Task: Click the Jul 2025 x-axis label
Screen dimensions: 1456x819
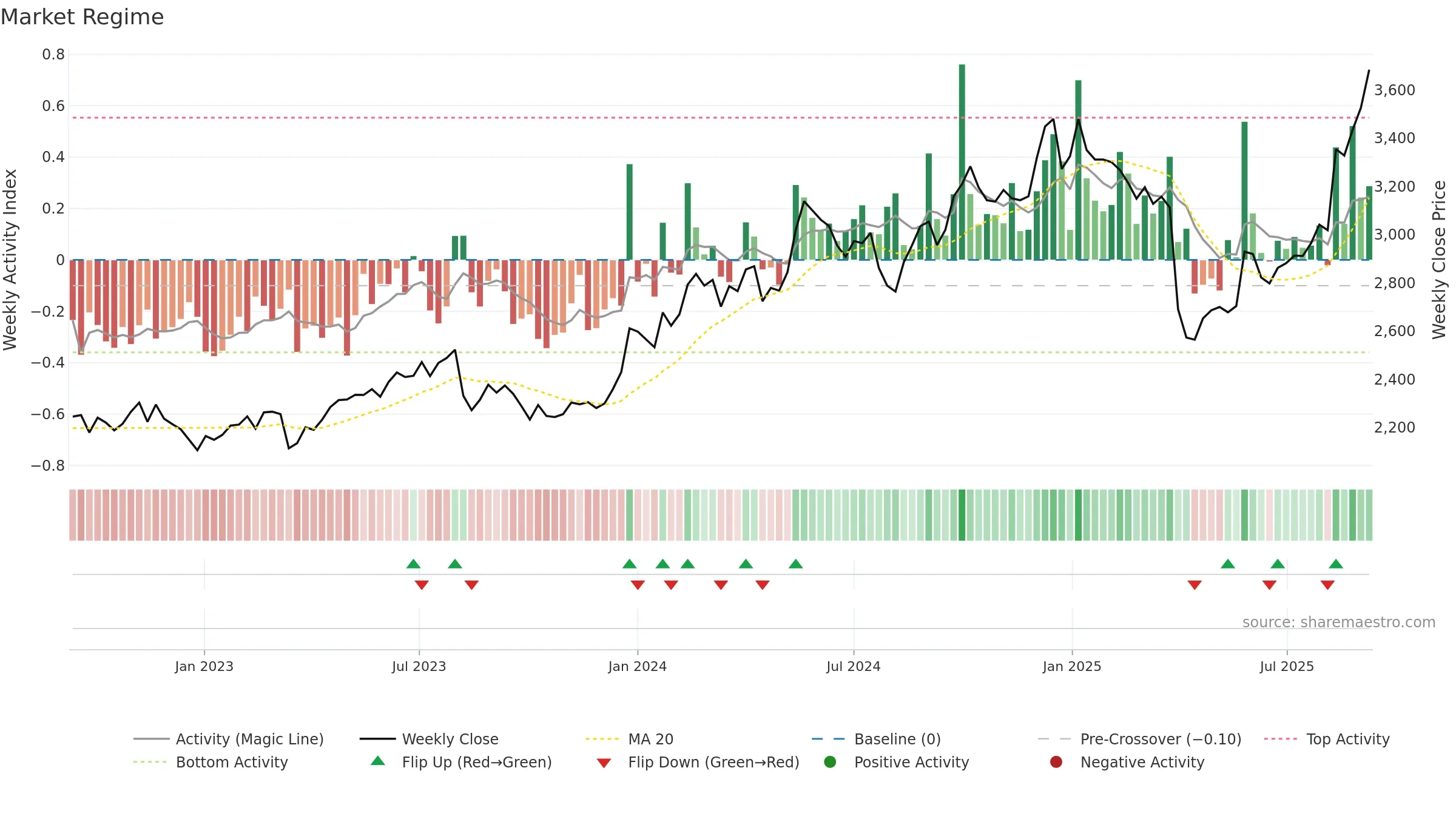Action: [x=1286, y=666]
